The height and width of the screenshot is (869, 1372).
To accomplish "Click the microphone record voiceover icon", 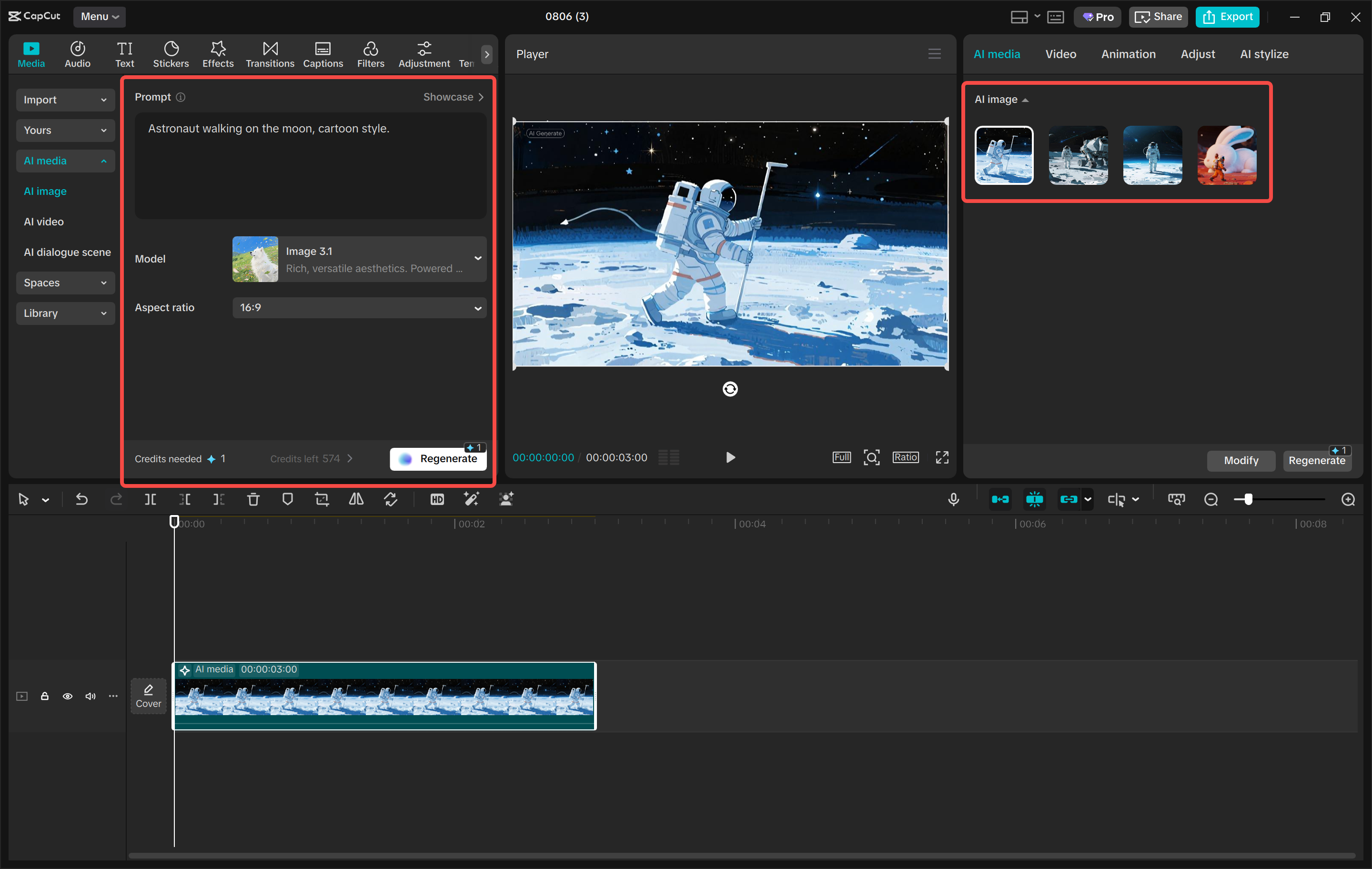I will pyautogui.click(x=953, y=499).
